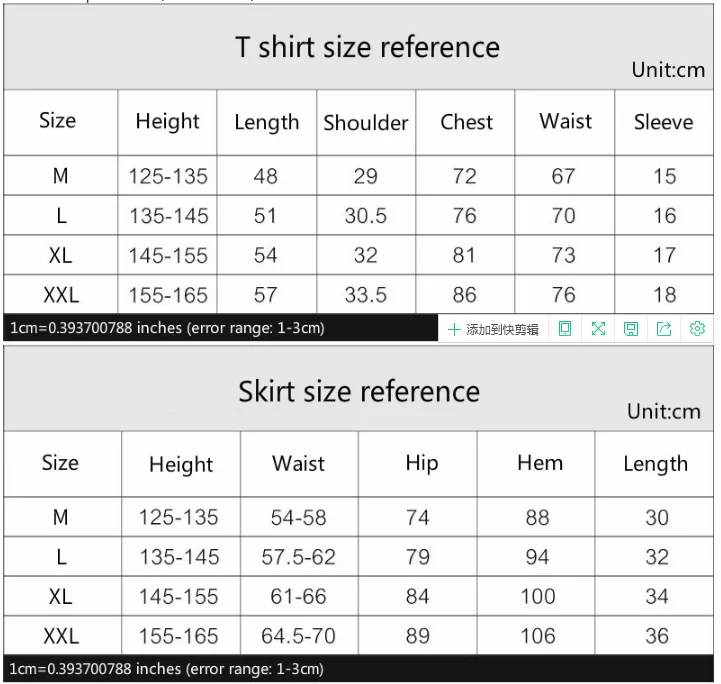Click the fullscreen expand arrows icon
Screen dimensions: 721x684
coord(598,328)
